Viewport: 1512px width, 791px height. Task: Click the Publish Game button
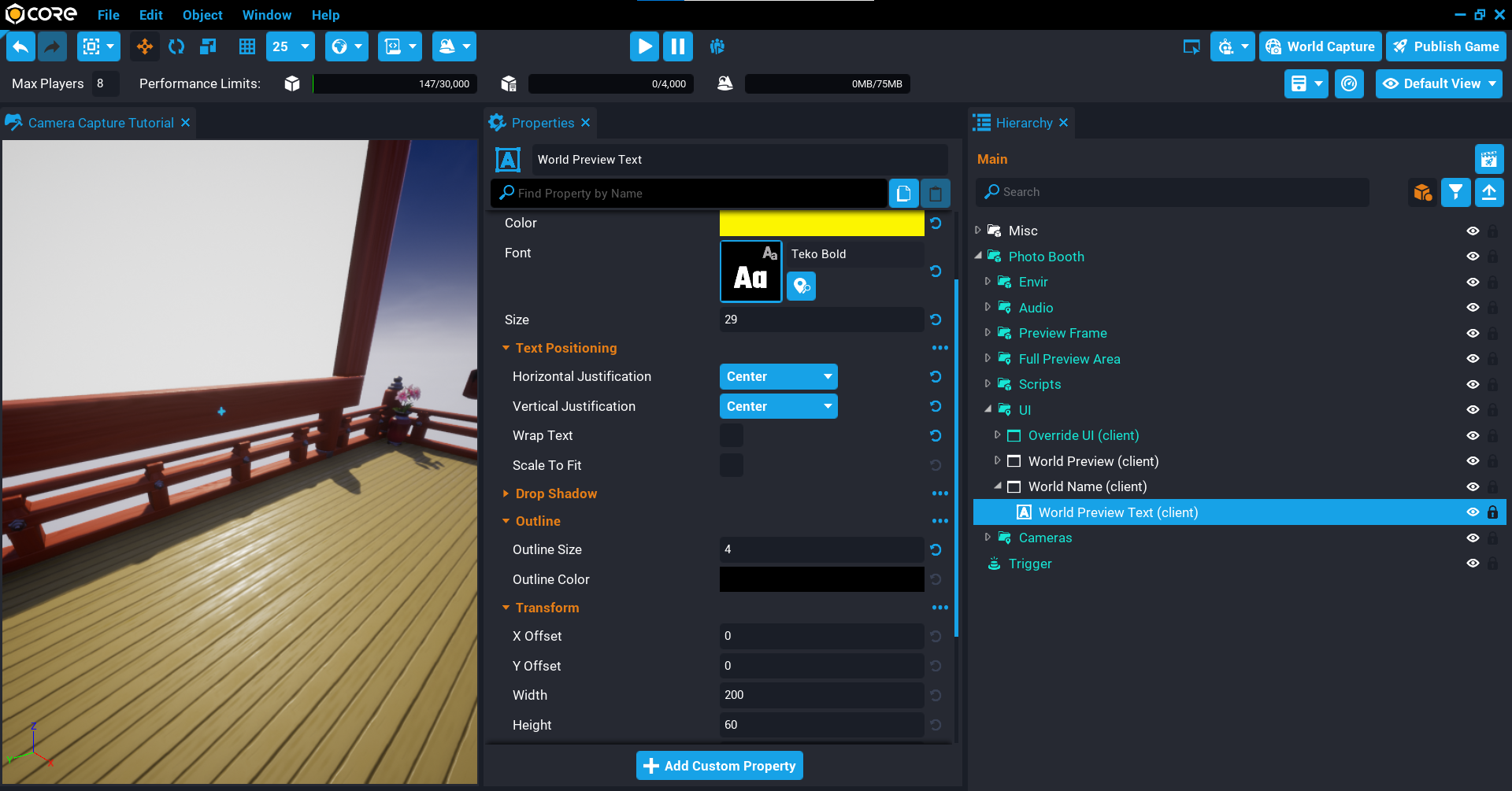point(1446,46)
